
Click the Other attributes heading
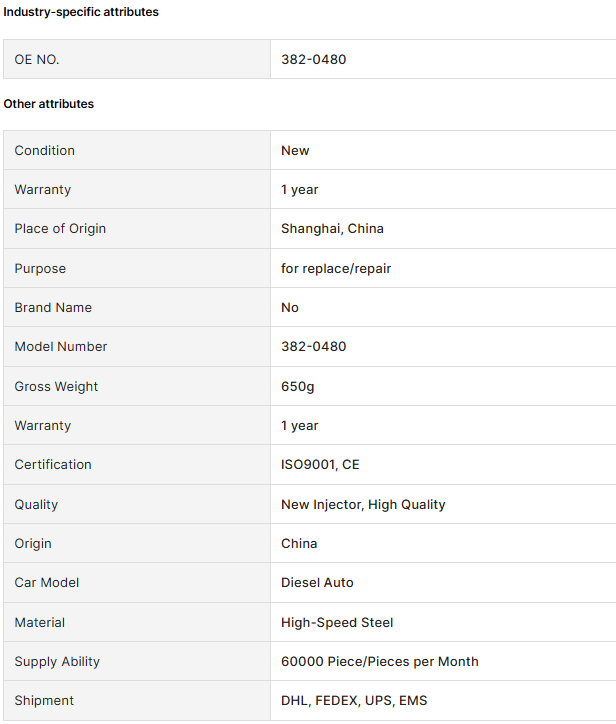(48, 104)
